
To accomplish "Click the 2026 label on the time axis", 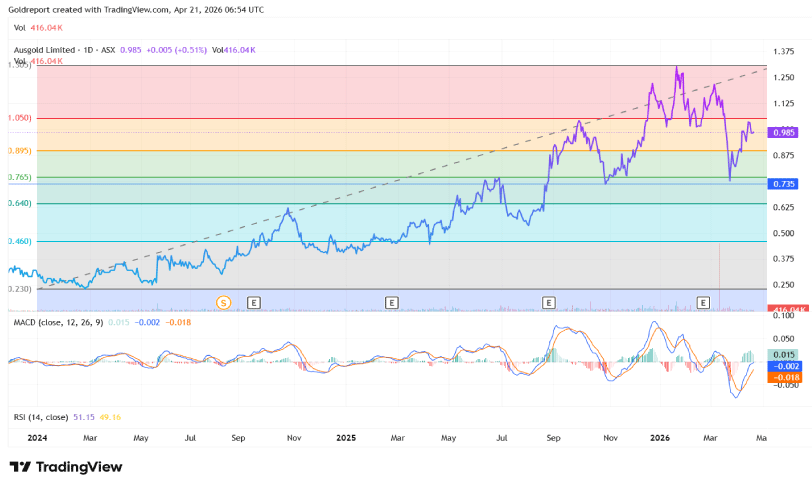I will click(x=659, y=438).
